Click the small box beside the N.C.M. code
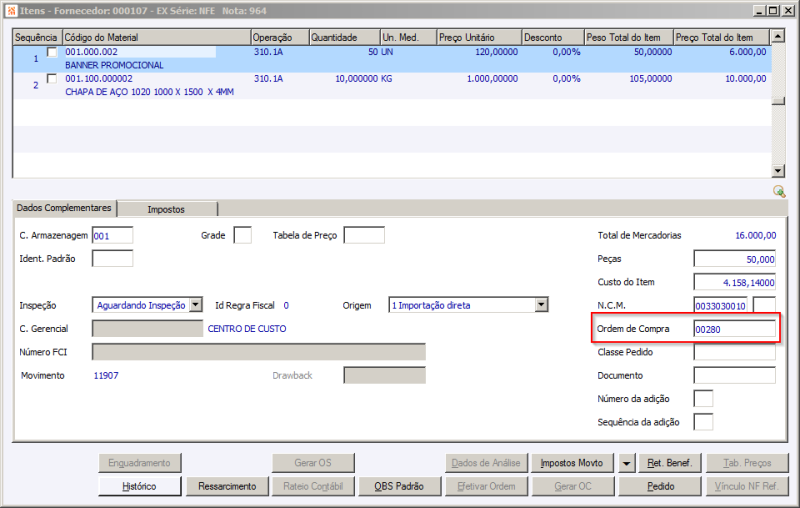 pyautogui.click(x=764, y=306)
